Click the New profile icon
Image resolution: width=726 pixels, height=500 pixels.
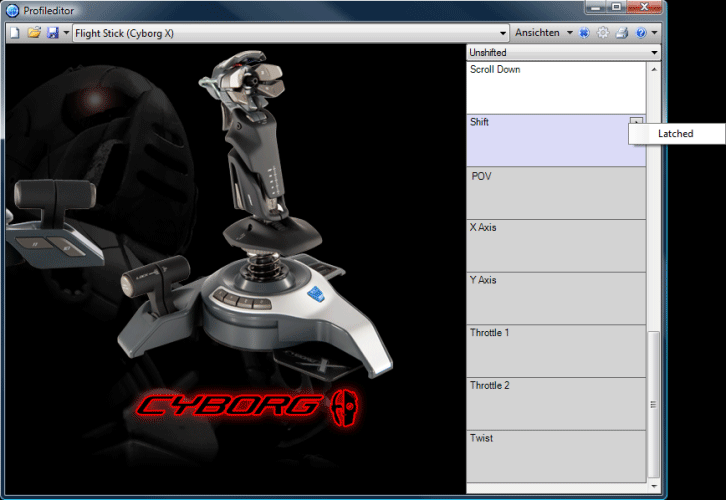15,33
